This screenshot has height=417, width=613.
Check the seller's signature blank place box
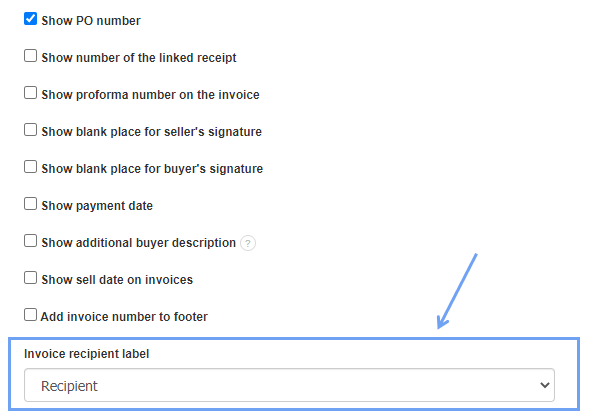click(x=31, y=130)
